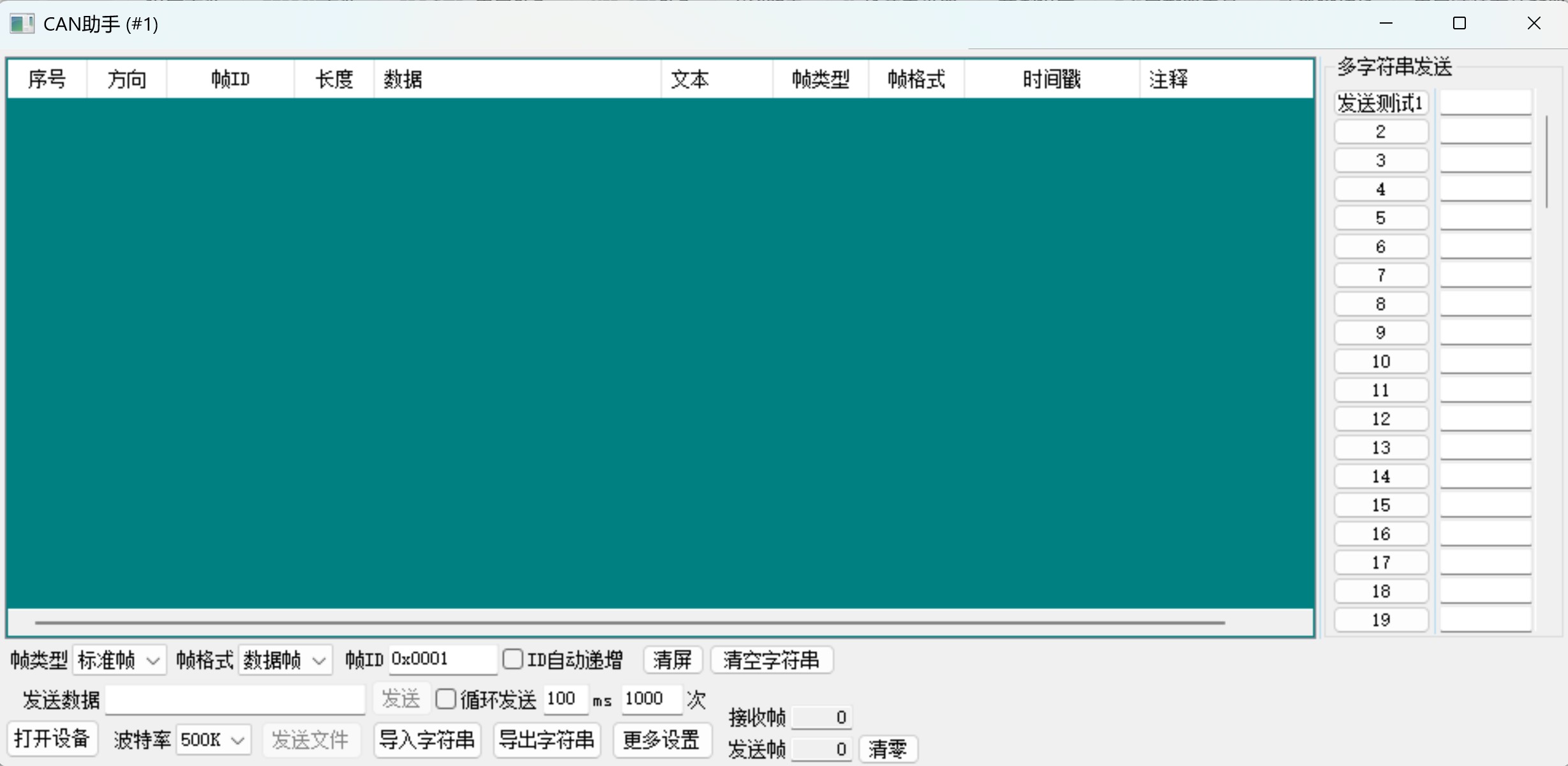Viewport: 1568px width, 766px height.
Task: Click the 帧类型 column header
Action: [821, 79]
